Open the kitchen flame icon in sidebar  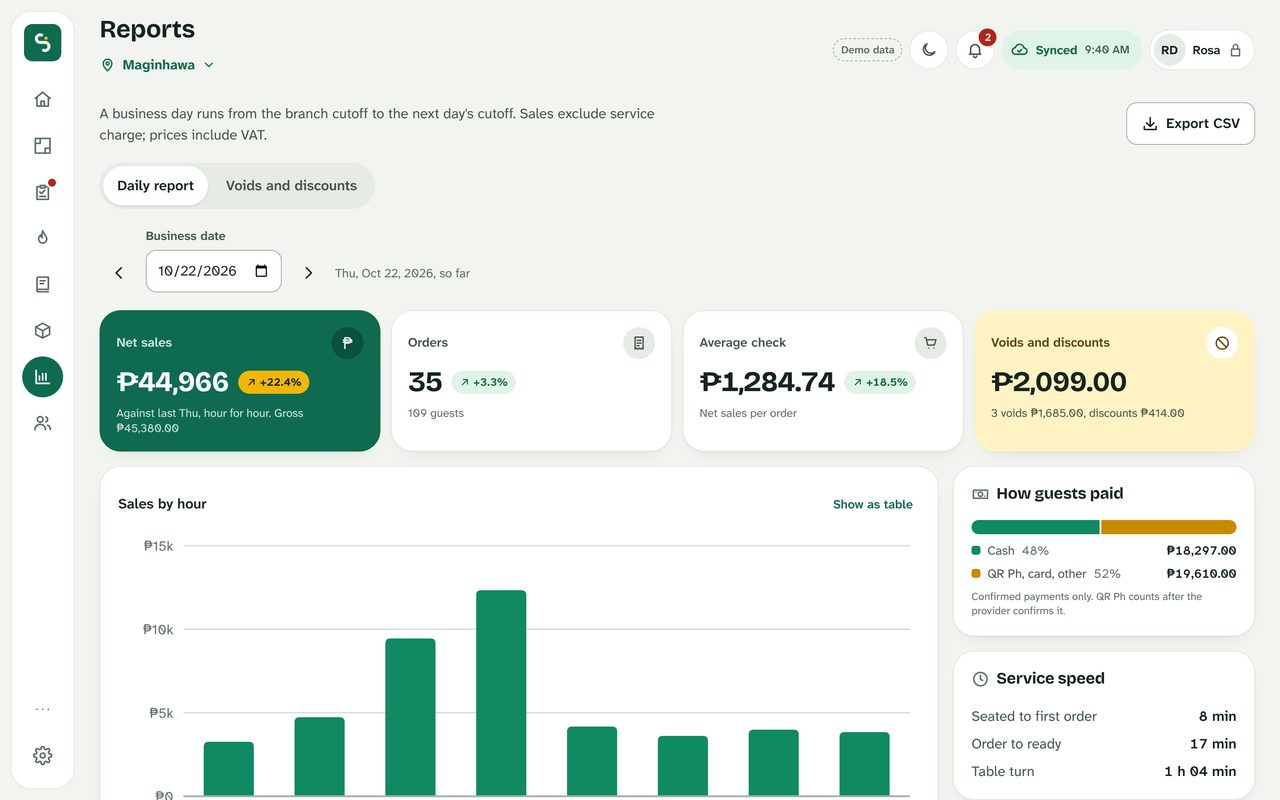(x=42, y=238)
